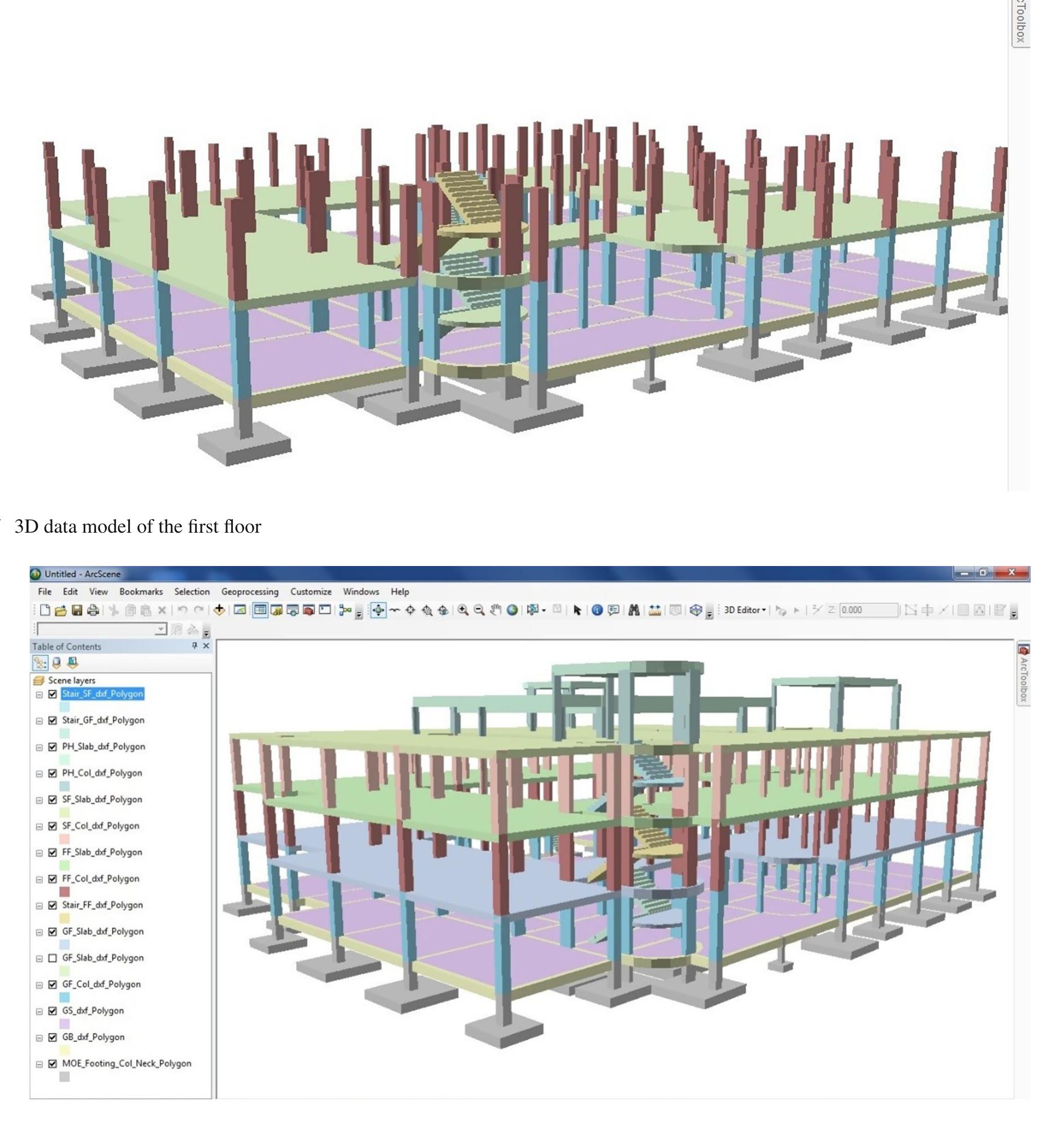The height and width of the screenshot is (1123, 1064).
Task: Click the Print icon
Action: (93, 611)
